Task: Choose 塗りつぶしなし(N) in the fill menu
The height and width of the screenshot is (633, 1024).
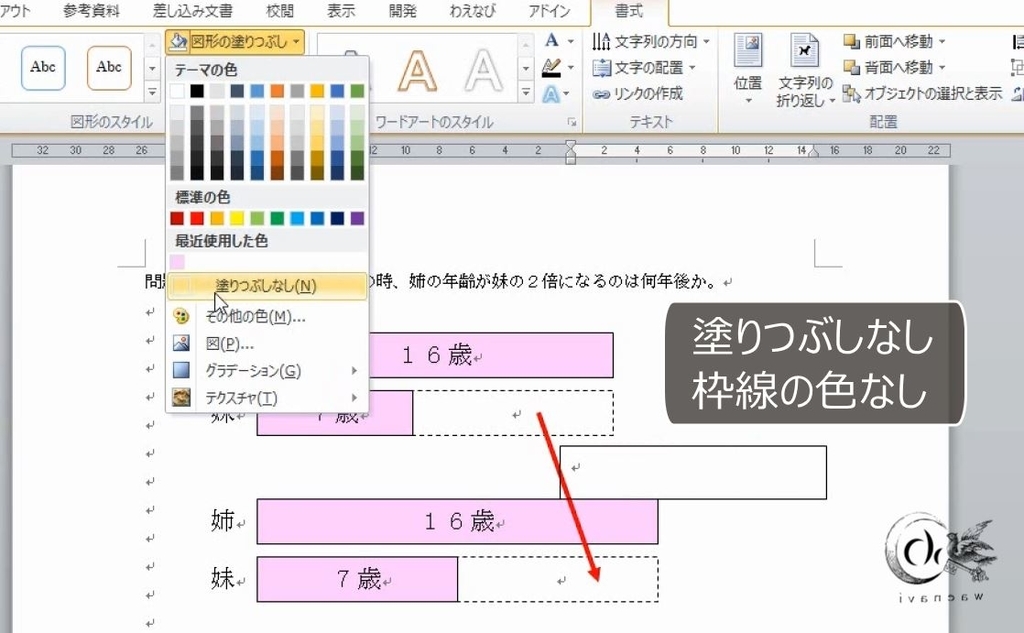Action: (268, 286)
